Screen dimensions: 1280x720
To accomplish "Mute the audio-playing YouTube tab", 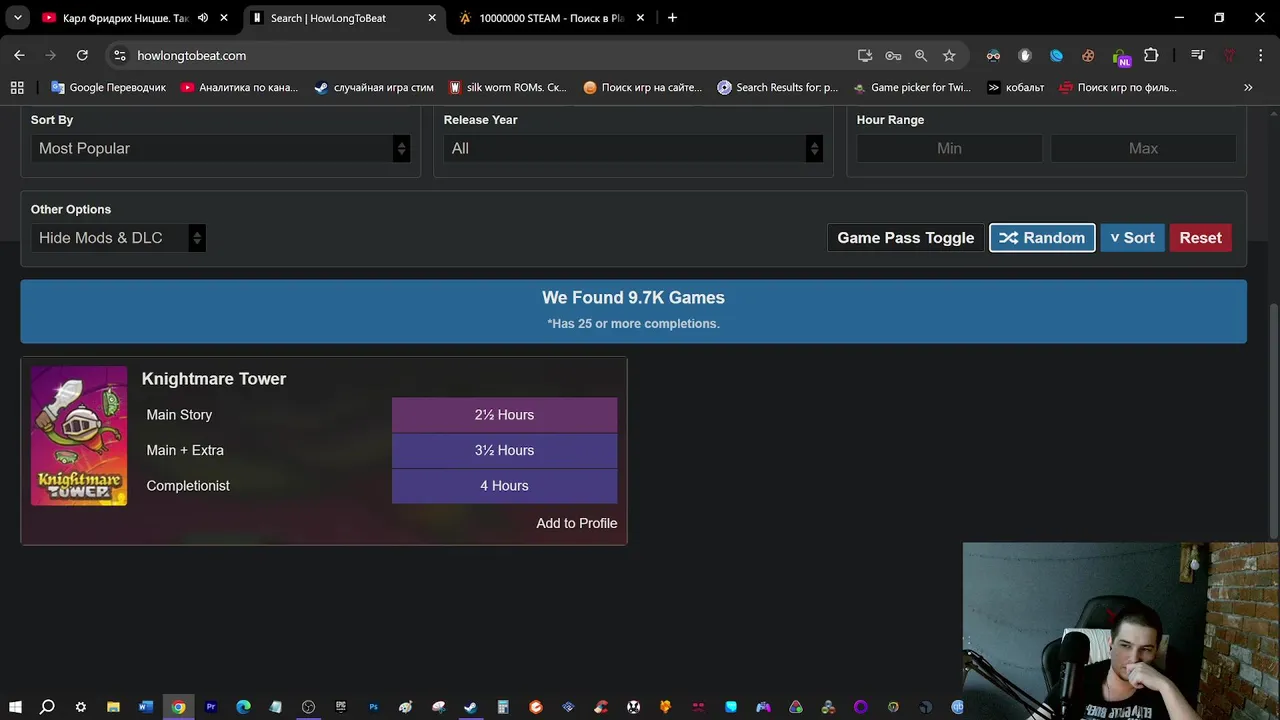I will (203, 18).
